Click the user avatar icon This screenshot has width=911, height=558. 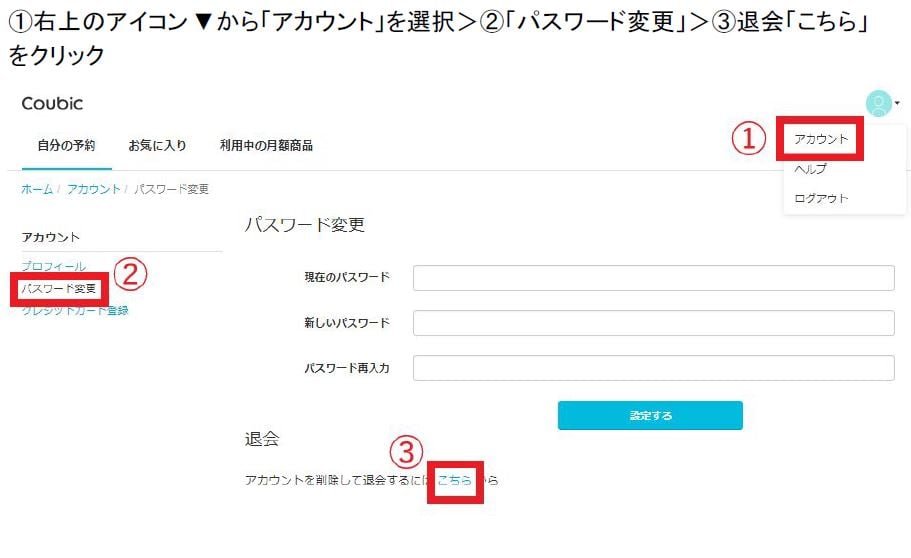[877, 103]
